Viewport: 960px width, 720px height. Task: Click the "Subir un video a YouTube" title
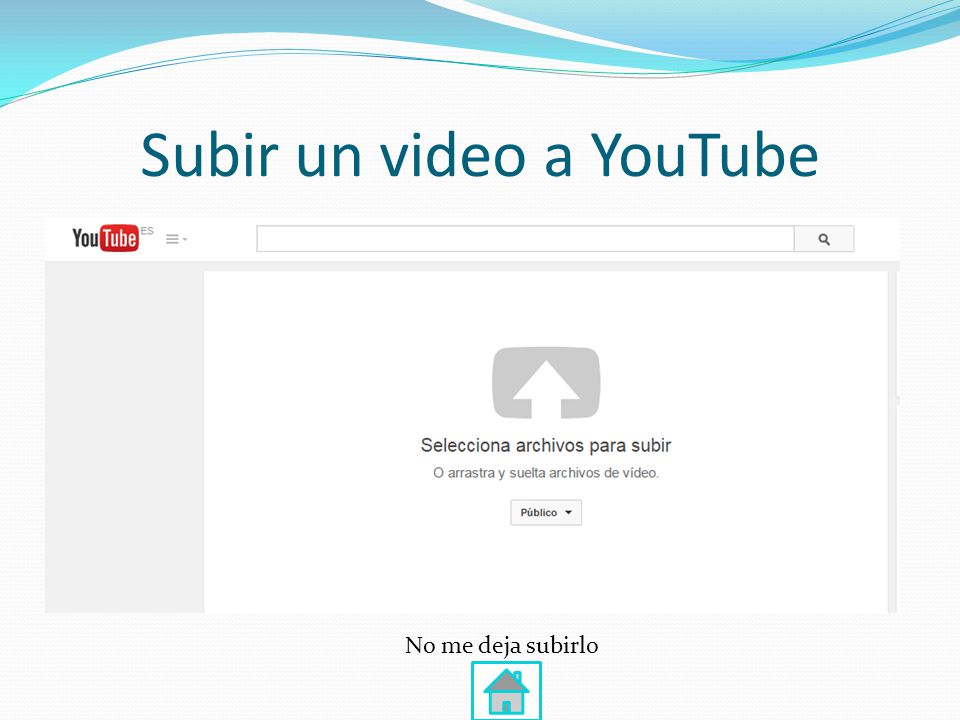(479, 156)
